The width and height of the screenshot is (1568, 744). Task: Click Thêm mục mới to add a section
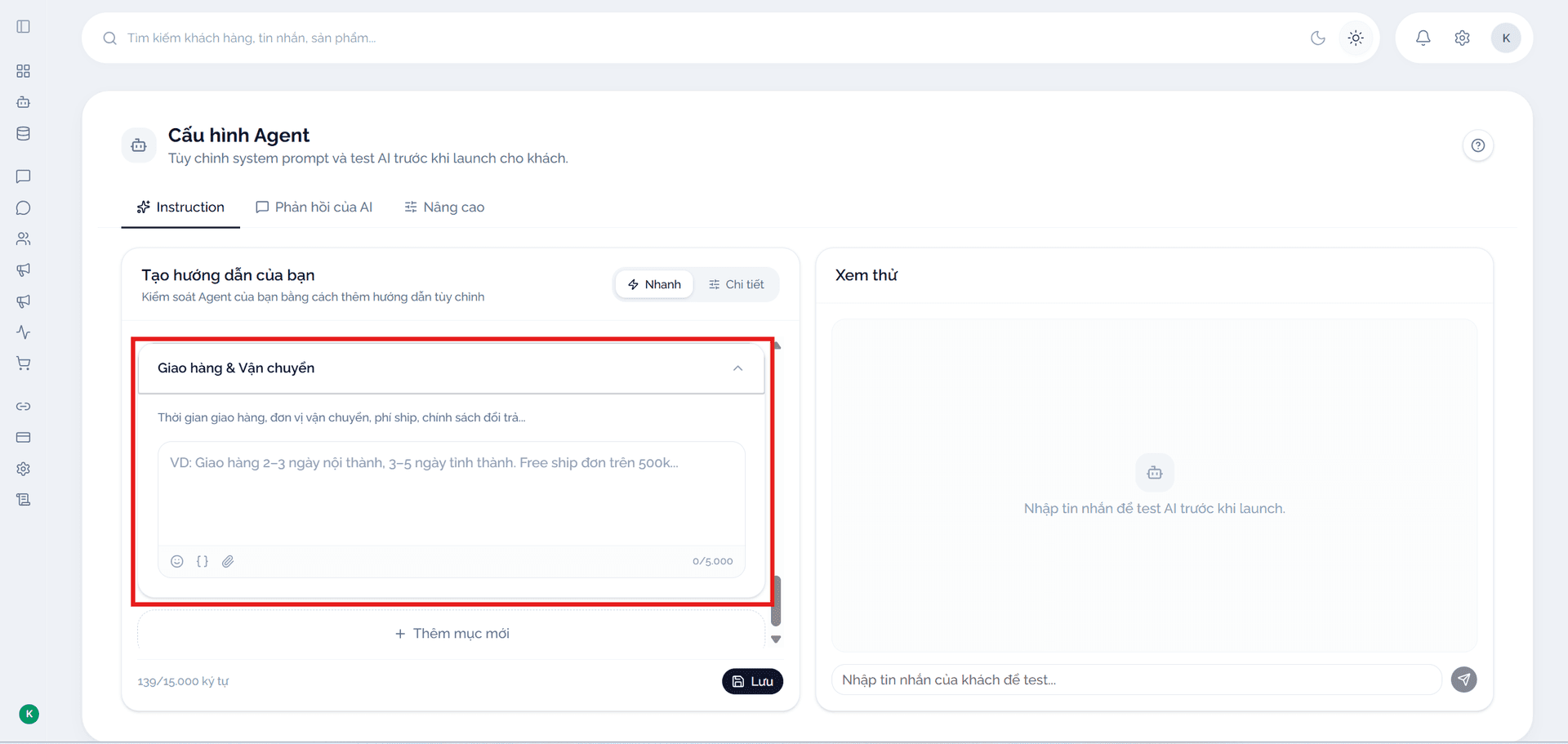(x=452, y=634)
